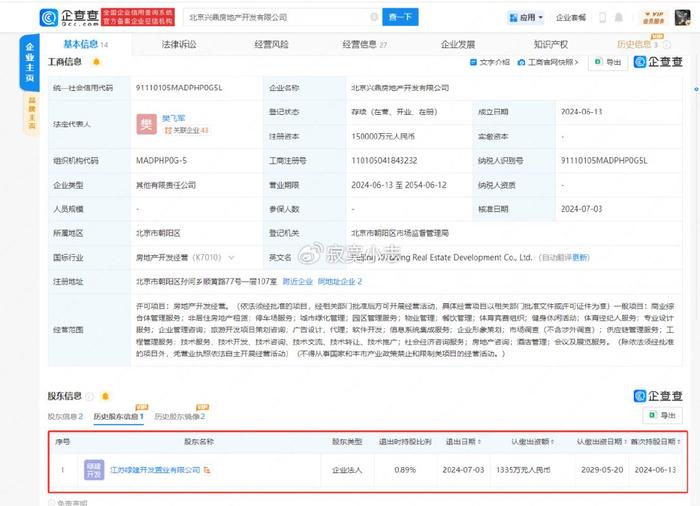Focus the company search input field

tap(283, 17)
